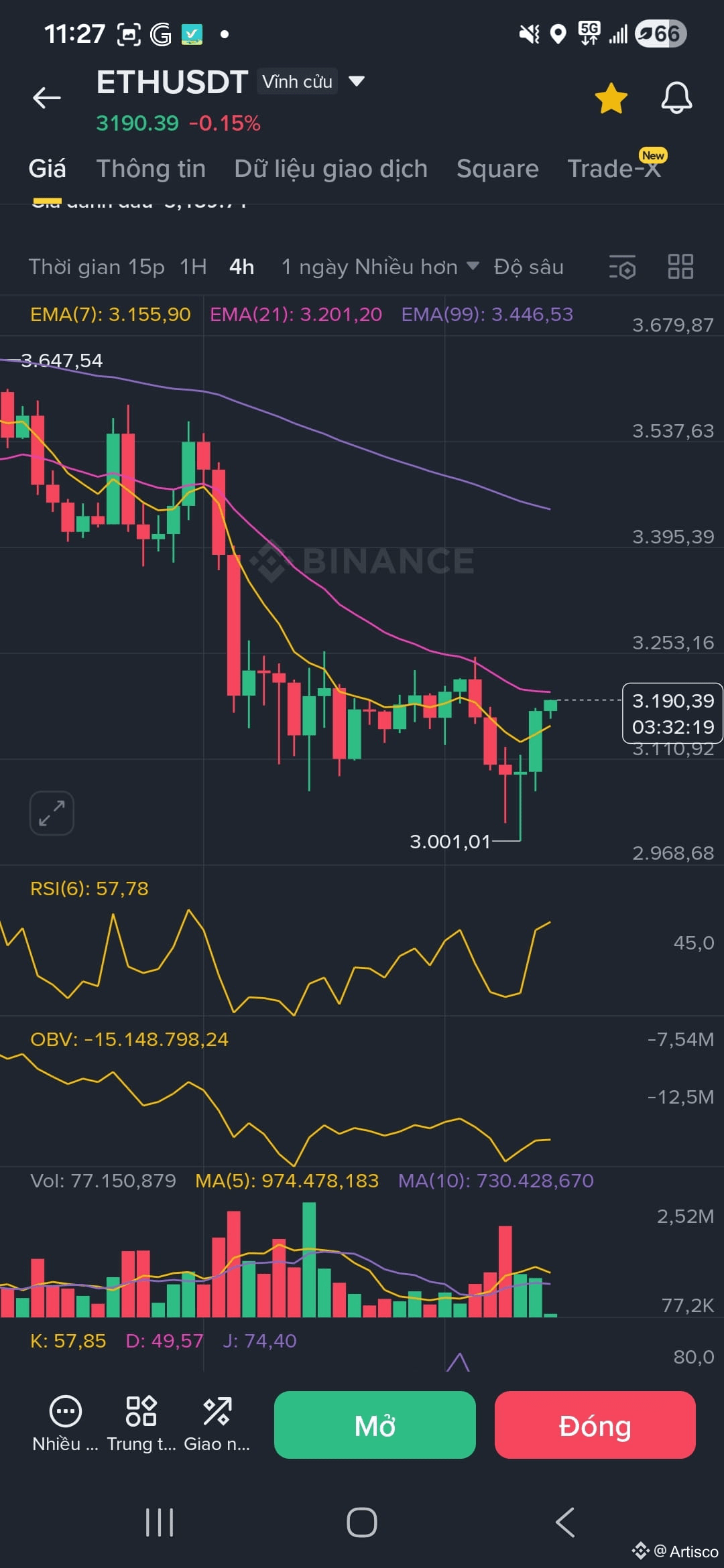This screenshot has width=724, height=1568.
Task: Tap the MA(5) volume label
Action: point(287,1180)
